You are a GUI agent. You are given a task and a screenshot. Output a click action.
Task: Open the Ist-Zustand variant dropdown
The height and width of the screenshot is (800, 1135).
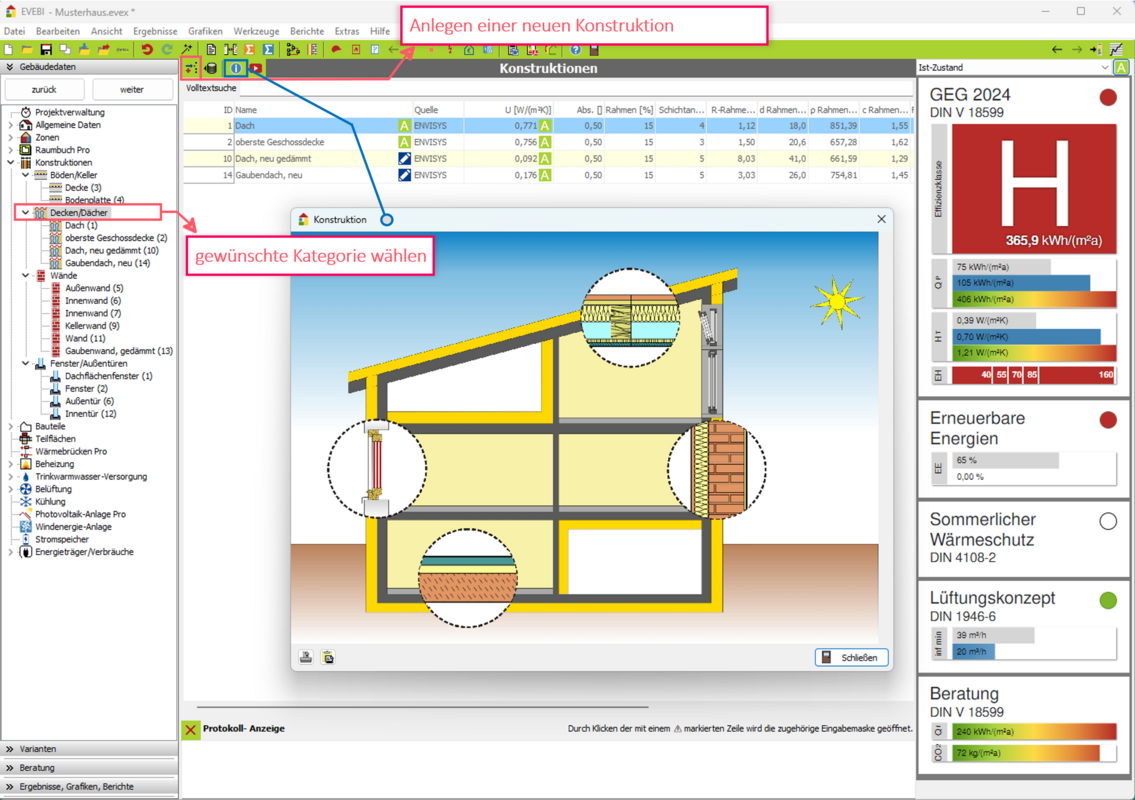(1012, 67)
